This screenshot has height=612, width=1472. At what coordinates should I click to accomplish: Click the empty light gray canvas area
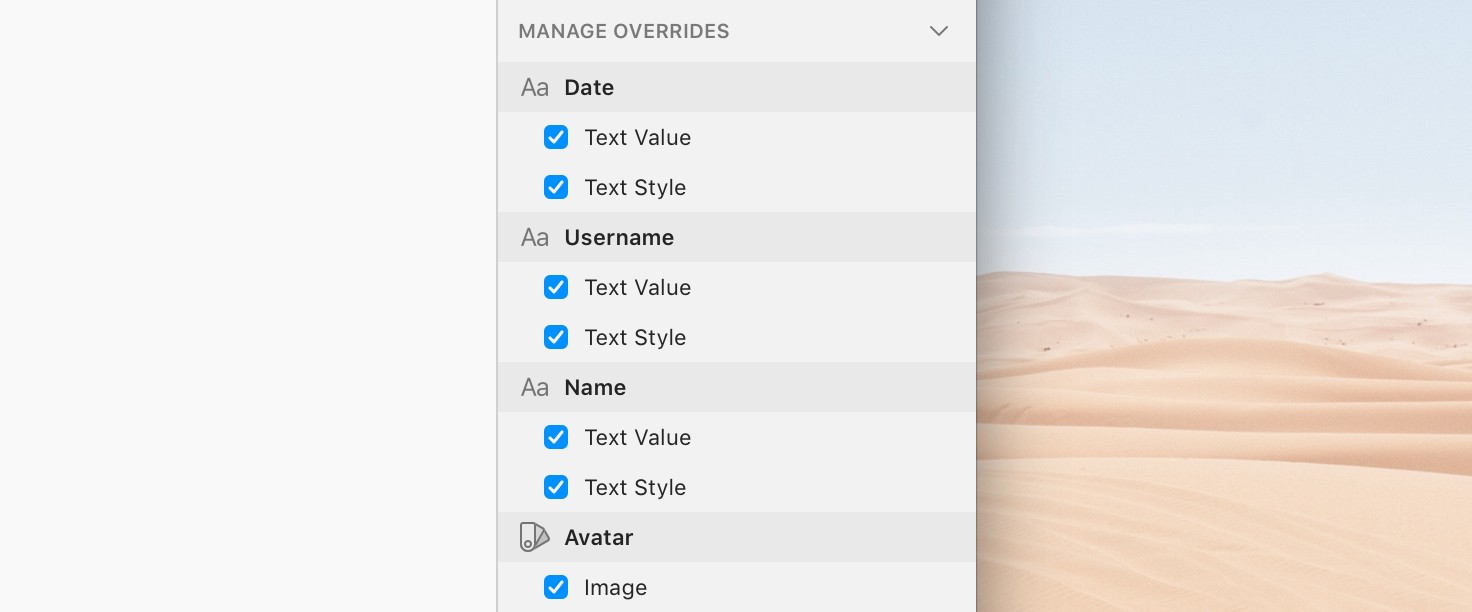248,306
